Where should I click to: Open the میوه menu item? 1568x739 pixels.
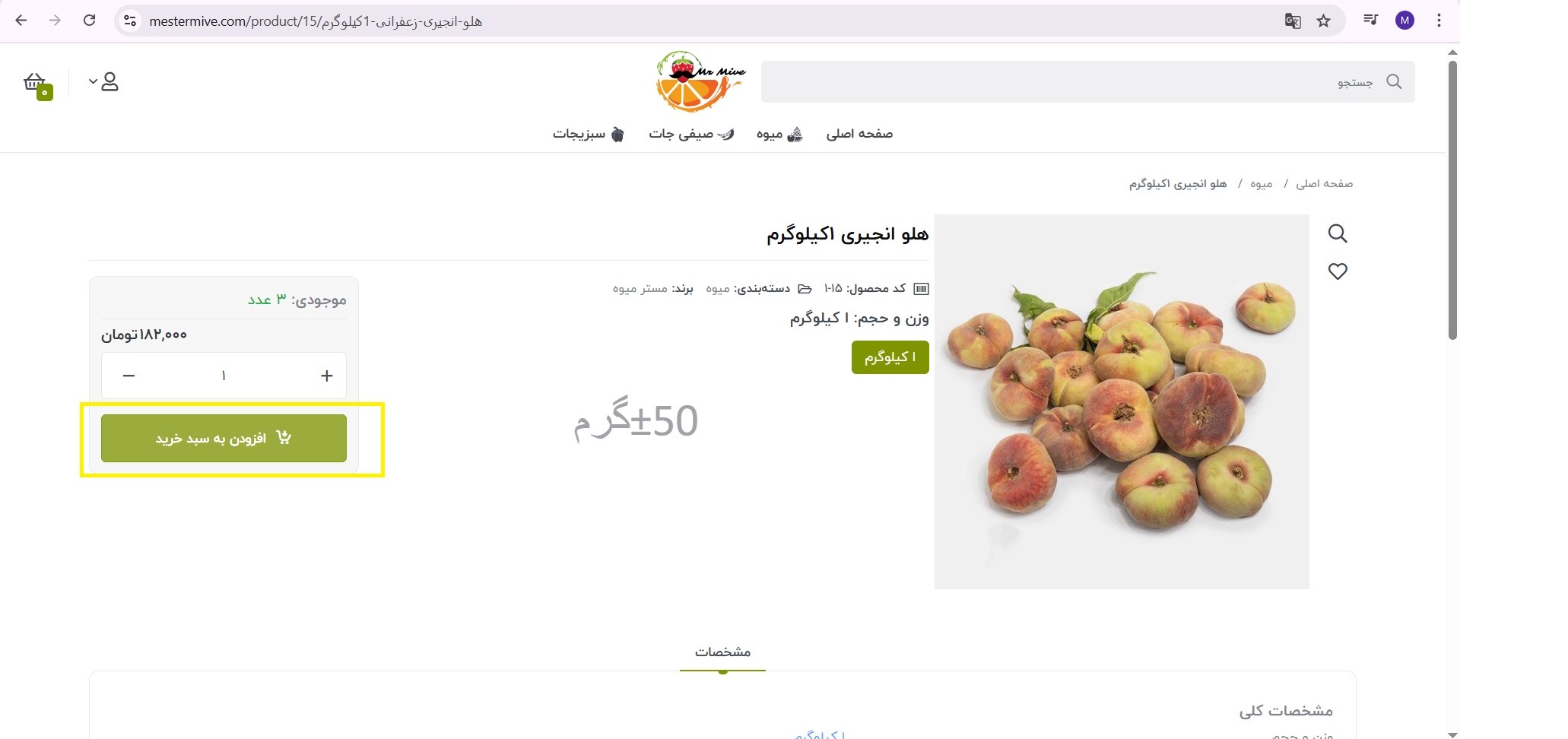[779, 134]
